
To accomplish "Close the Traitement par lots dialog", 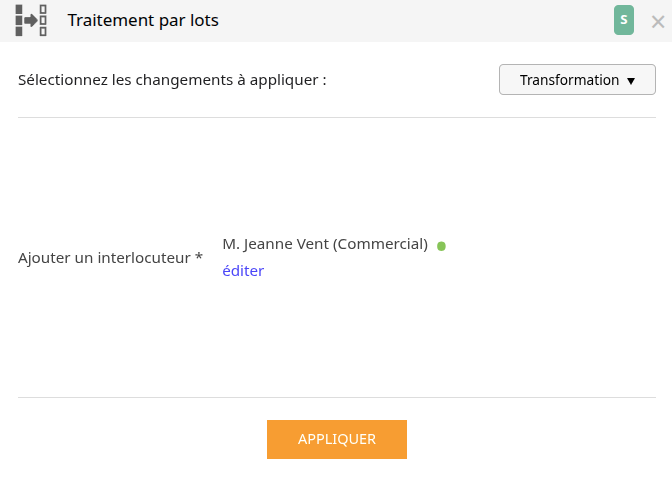I will pyautogui.click(x=658, y=21).
